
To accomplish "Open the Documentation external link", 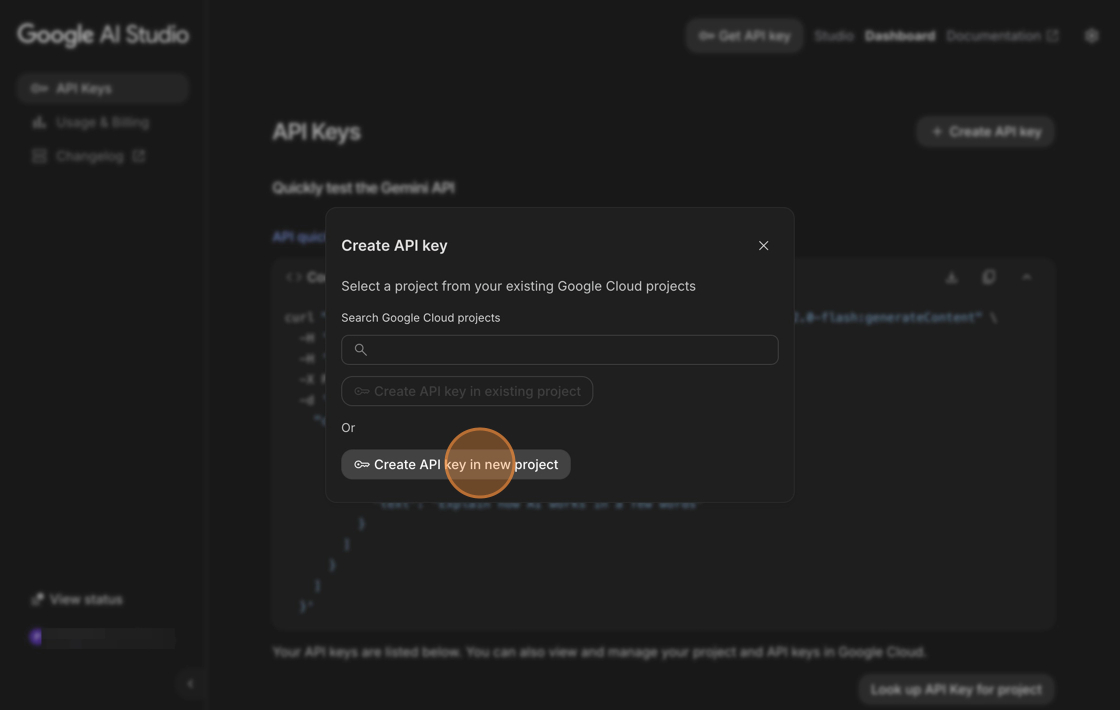I will pyautogui.click(x=1001, y=36).
